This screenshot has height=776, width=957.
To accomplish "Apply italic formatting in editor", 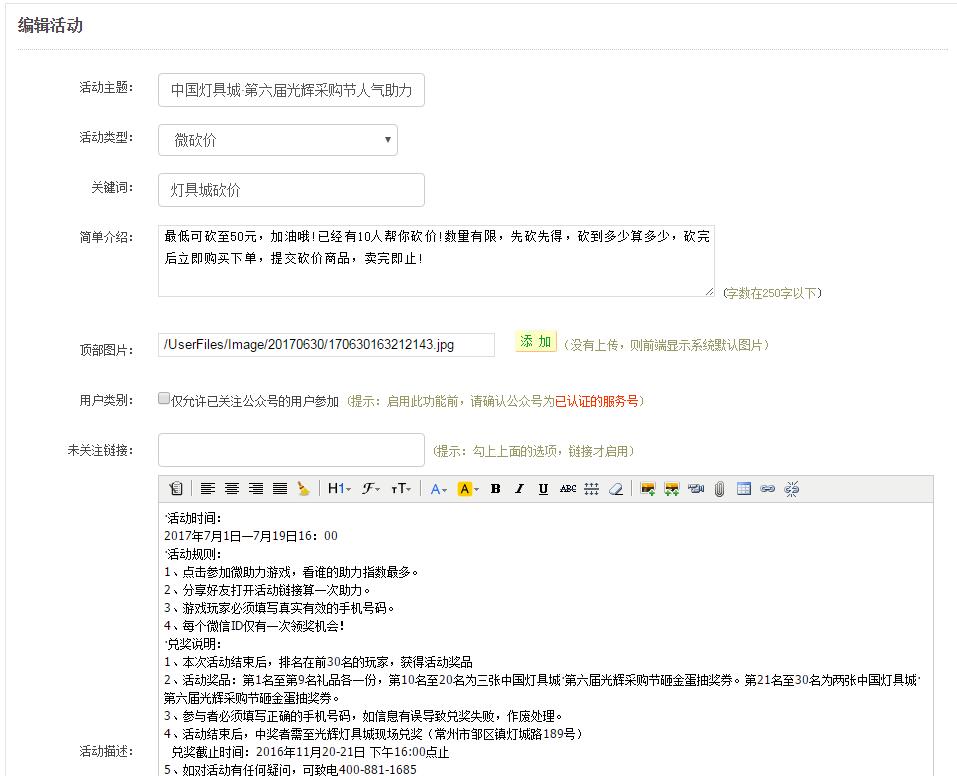I will click(519, 489).
